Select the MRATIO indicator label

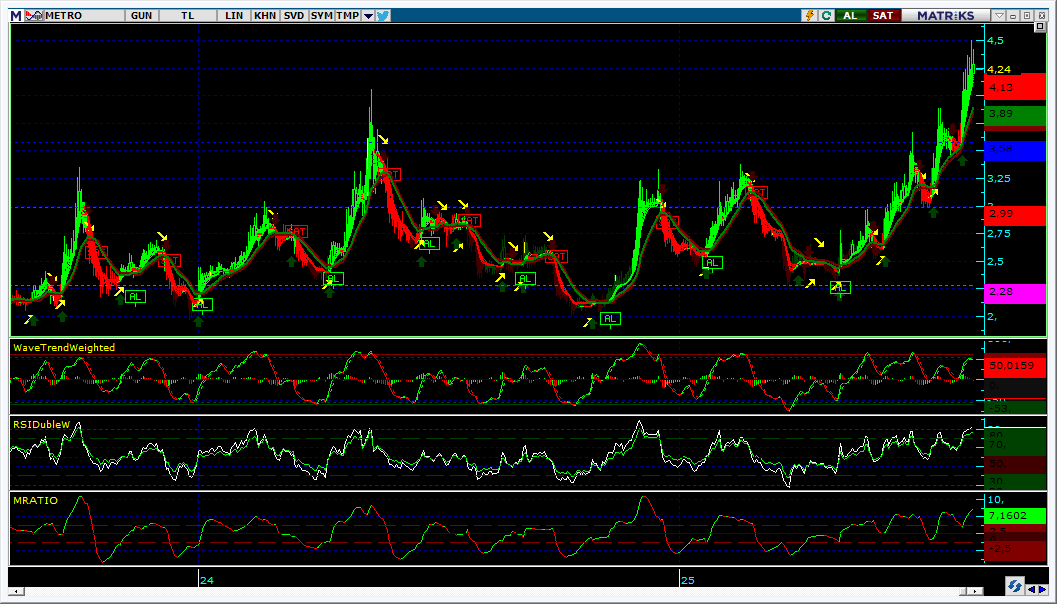[35, 501]
